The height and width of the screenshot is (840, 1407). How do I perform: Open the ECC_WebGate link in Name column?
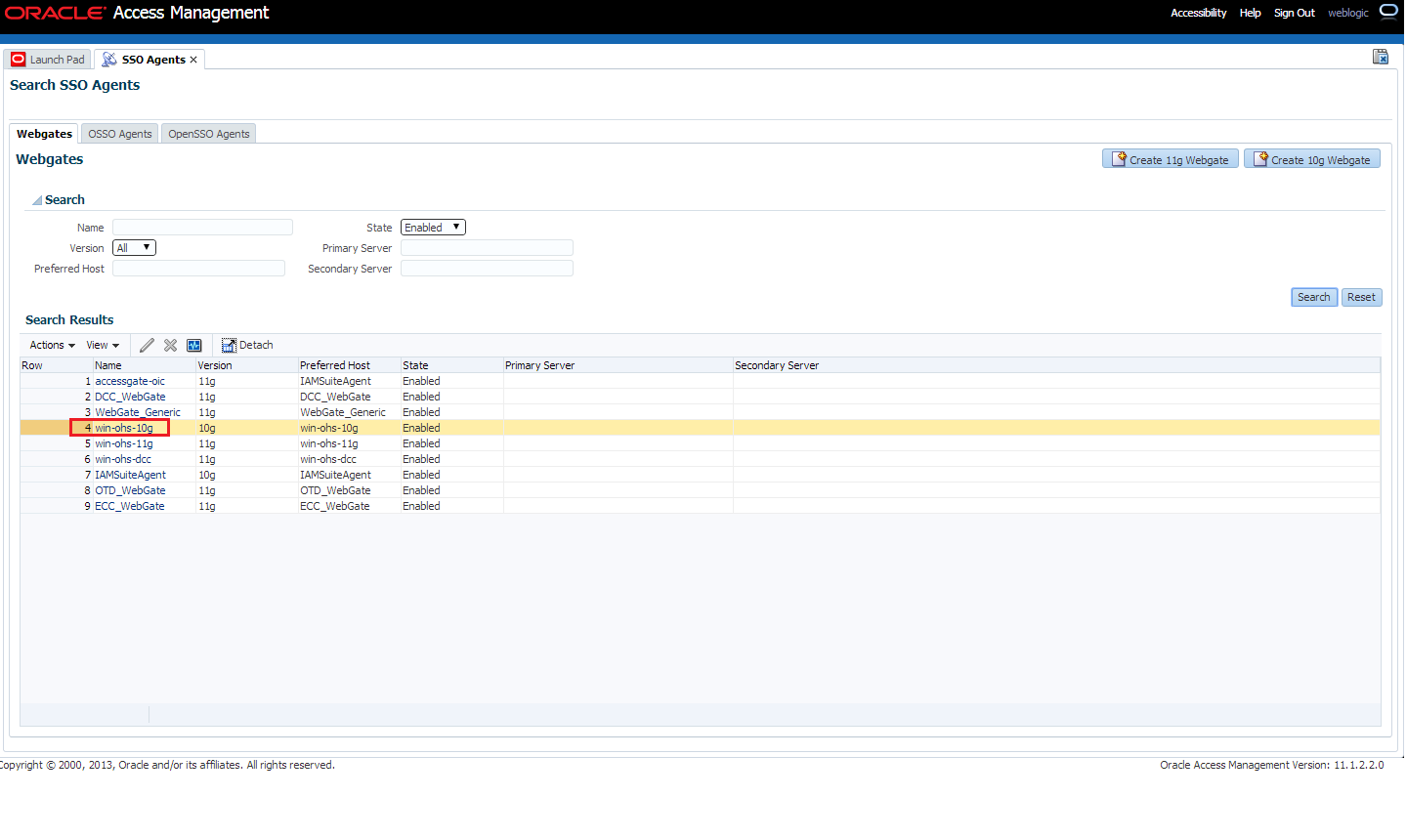click(x=130, y=506)
